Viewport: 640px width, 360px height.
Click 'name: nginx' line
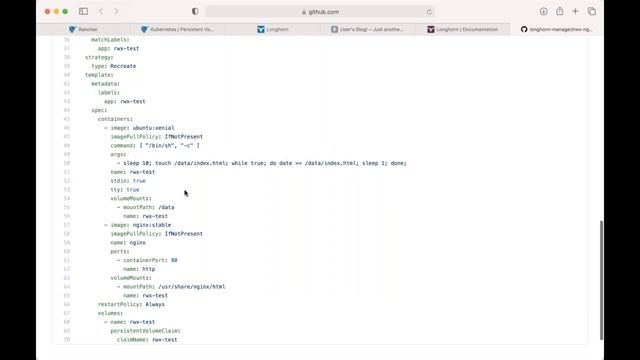[x=128, y=242]
